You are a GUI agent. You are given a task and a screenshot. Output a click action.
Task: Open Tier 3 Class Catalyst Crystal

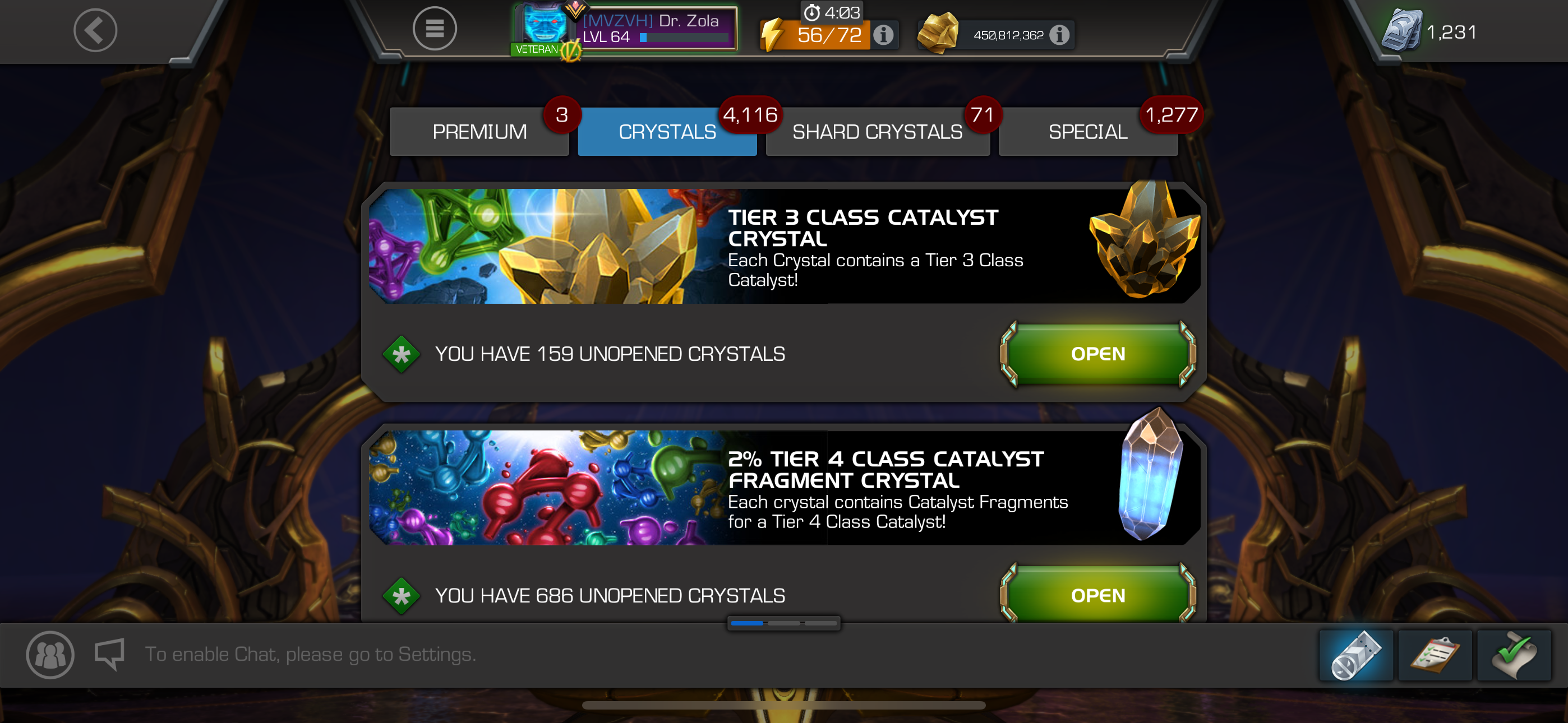coord(1097,354)
